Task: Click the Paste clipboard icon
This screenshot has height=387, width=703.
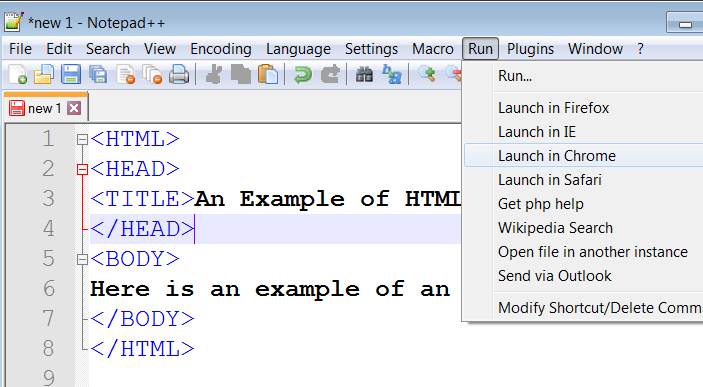Action: [x=268, y=74]
